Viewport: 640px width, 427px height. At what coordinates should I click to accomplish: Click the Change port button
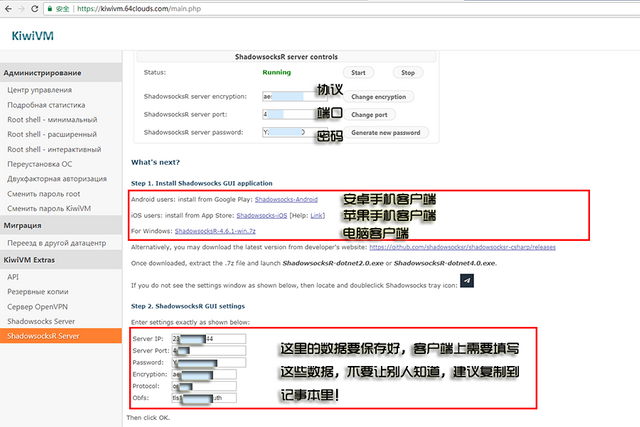(x=369, y=115)
